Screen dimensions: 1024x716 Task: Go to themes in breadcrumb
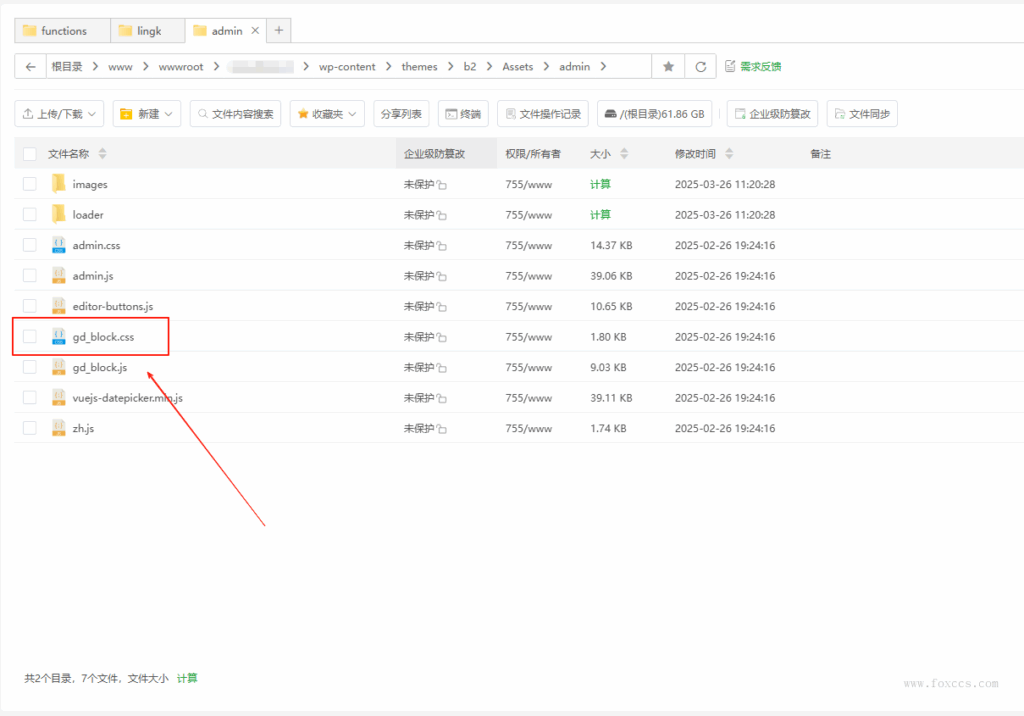pyautogui.click(x=419, y=67)
